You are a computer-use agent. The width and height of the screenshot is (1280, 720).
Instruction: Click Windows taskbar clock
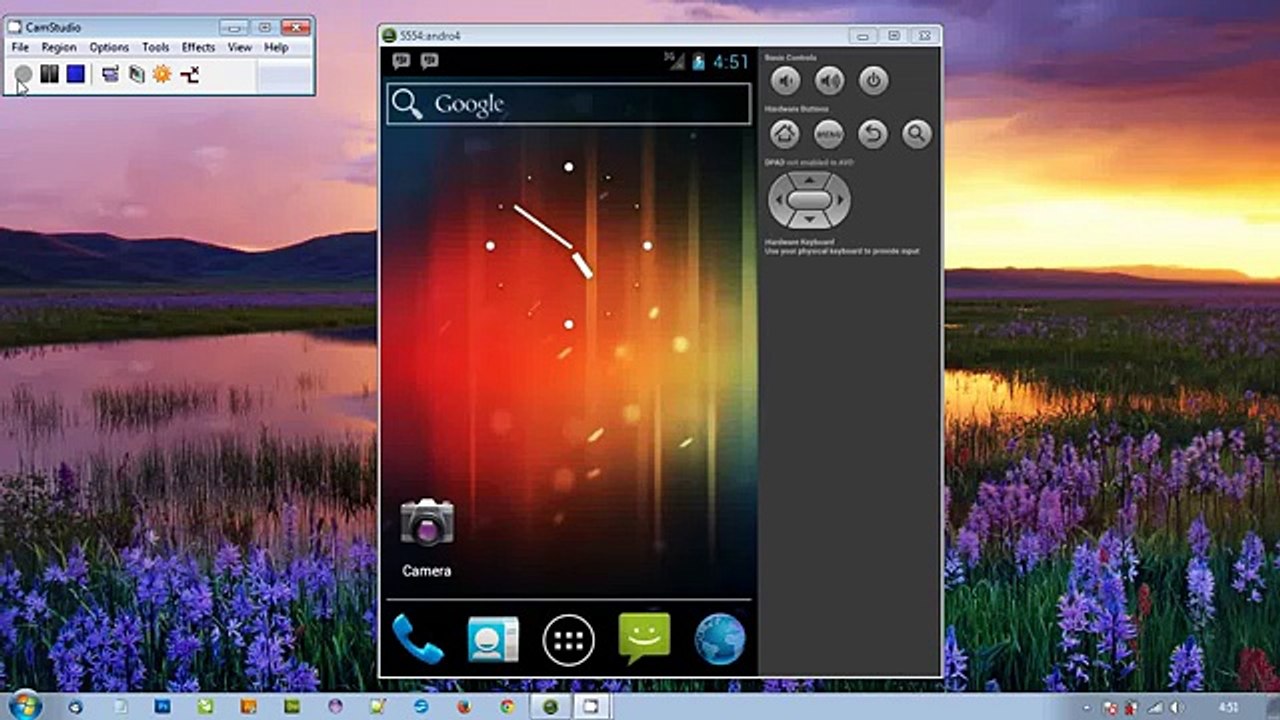(x=1230, y=707)
